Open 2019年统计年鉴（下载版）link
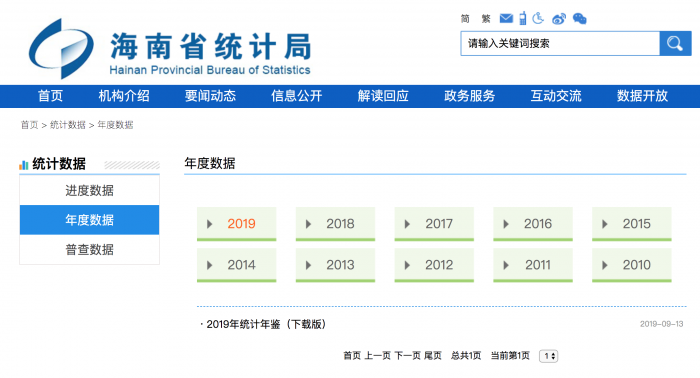This screenshot has height=378, width=700. click(x=266, y=324)
